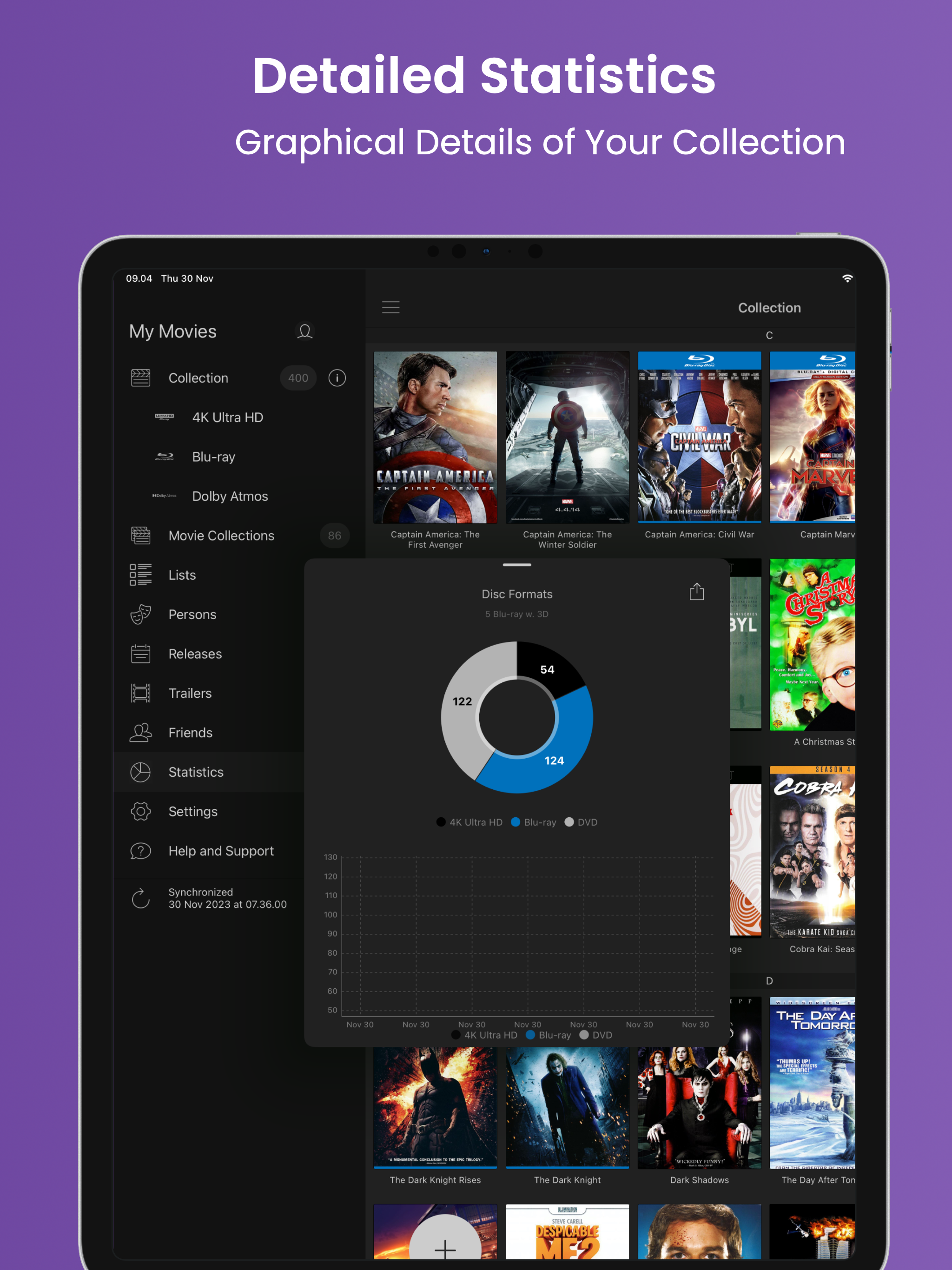
Task: Select 4K Ultra HD filter in sidebar
Action: [227, 417]
